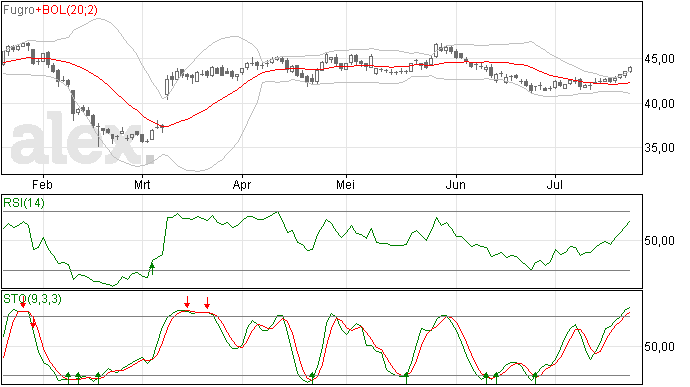Select the Mrt month label on the axis

(x=142, y=184)
